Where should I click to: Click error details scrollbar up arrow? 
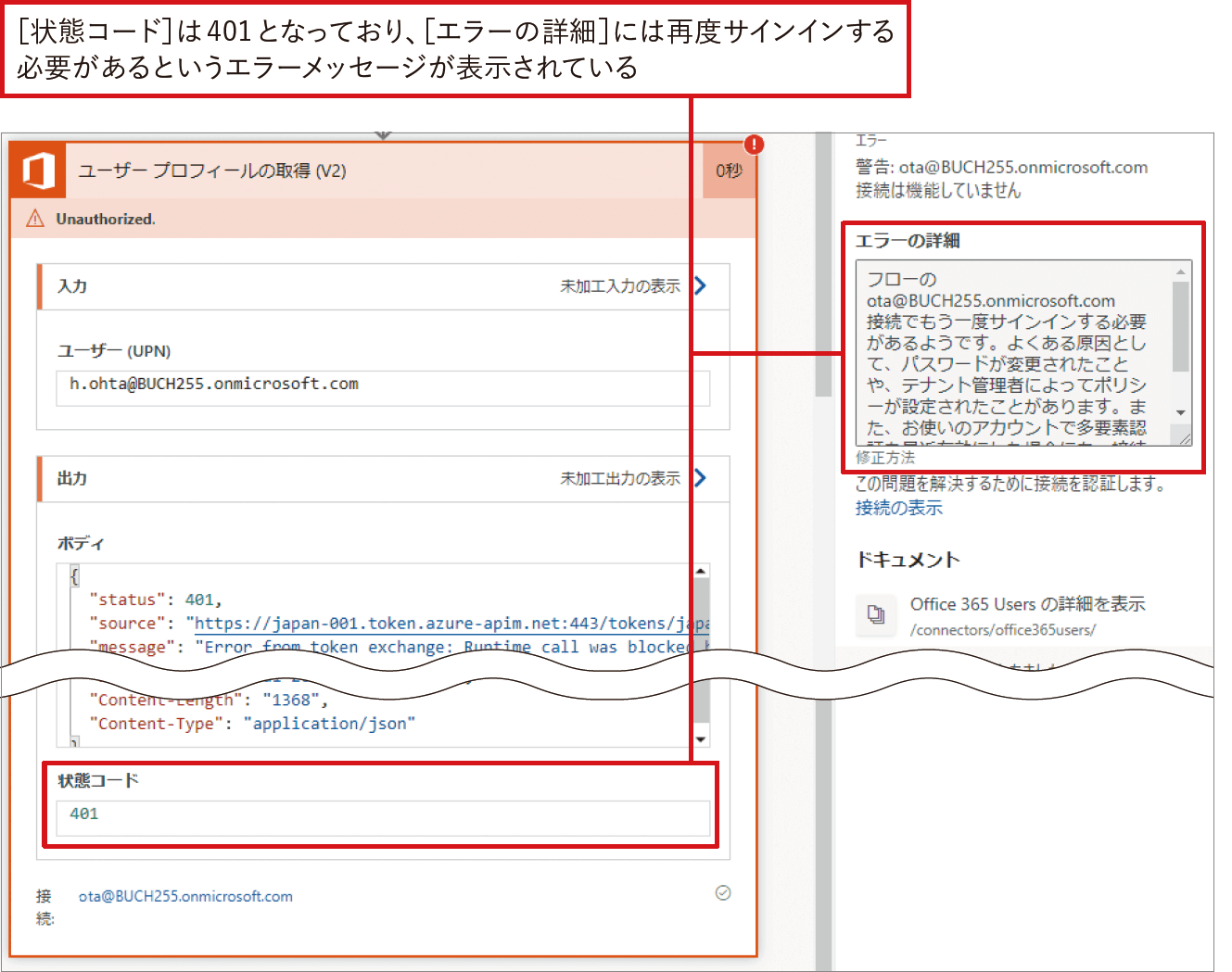(1181, 271)
